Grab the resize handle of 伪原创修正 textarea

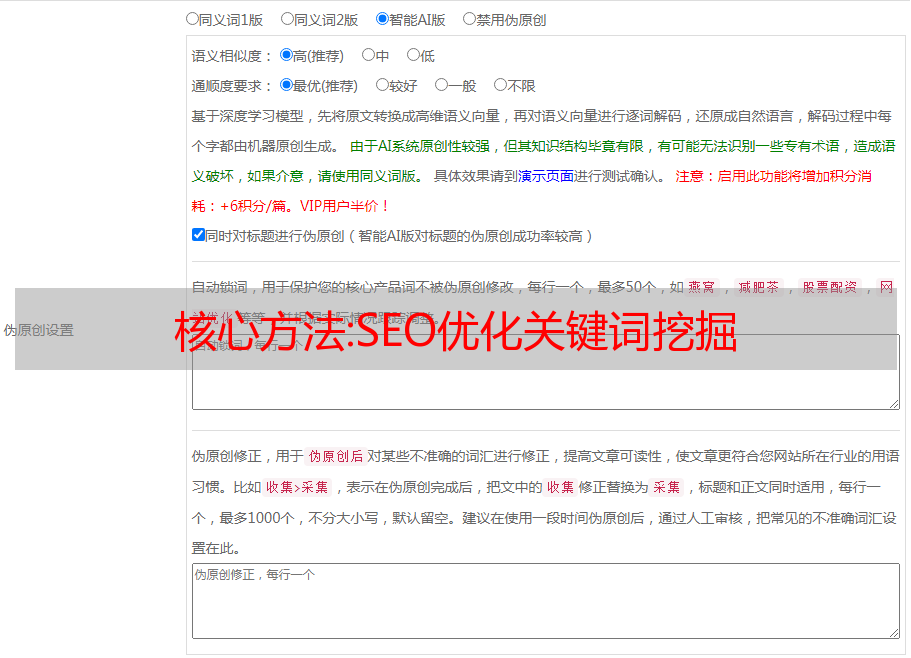tap(894, 633)
